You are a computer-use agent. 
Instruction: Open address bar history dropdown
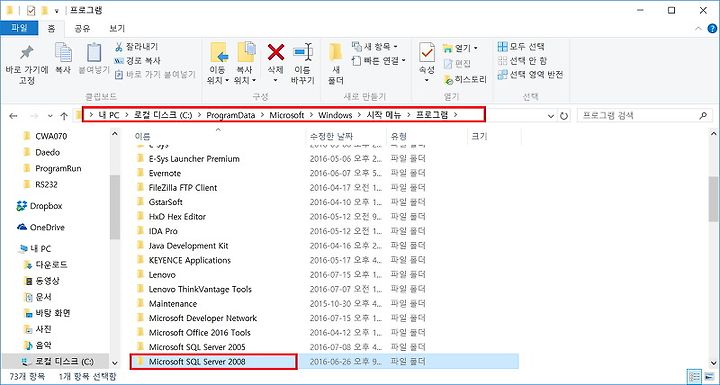click(551, 116)
